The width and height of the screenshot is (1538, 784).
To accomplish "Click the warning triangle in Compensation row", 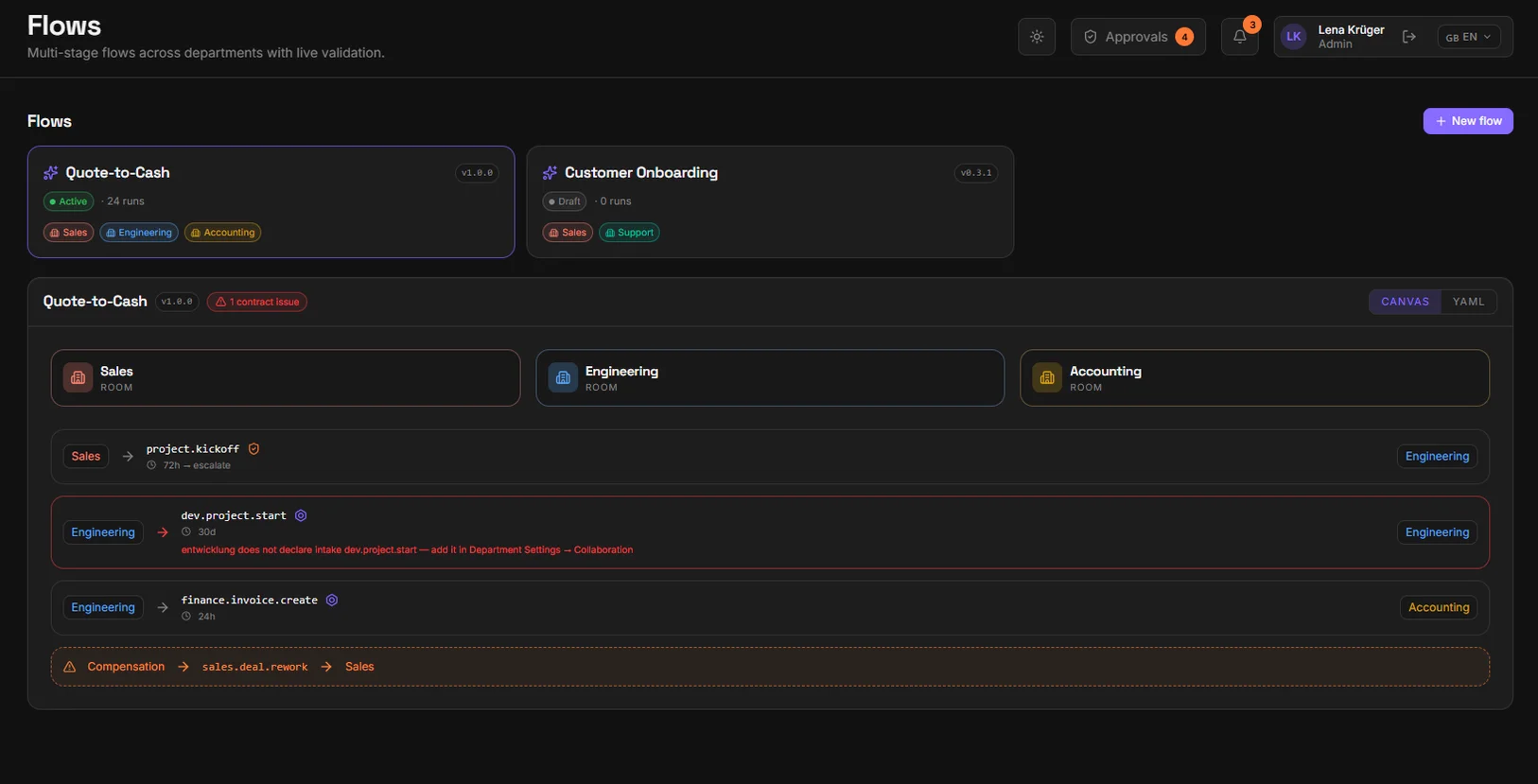I will pyautogui.click(x=69, y=667).
